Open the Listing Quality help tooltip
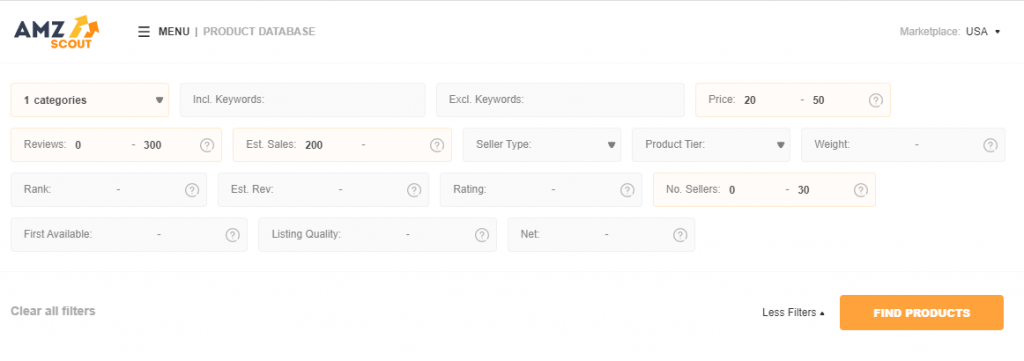The width and height of the screenshot is (1024, 361). coord(482,234)
